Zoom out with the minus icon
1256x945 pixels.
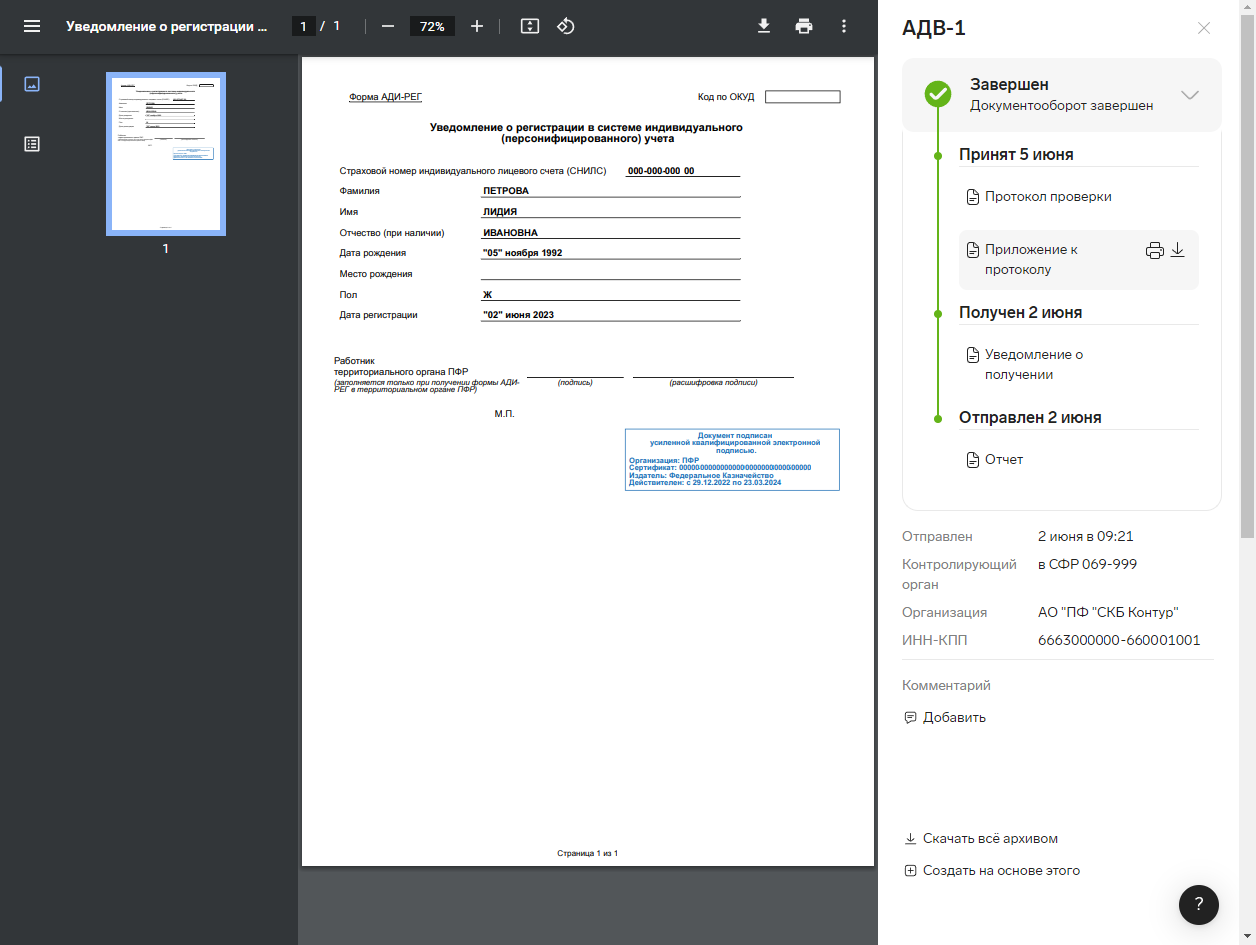click(x=388, y=26)
